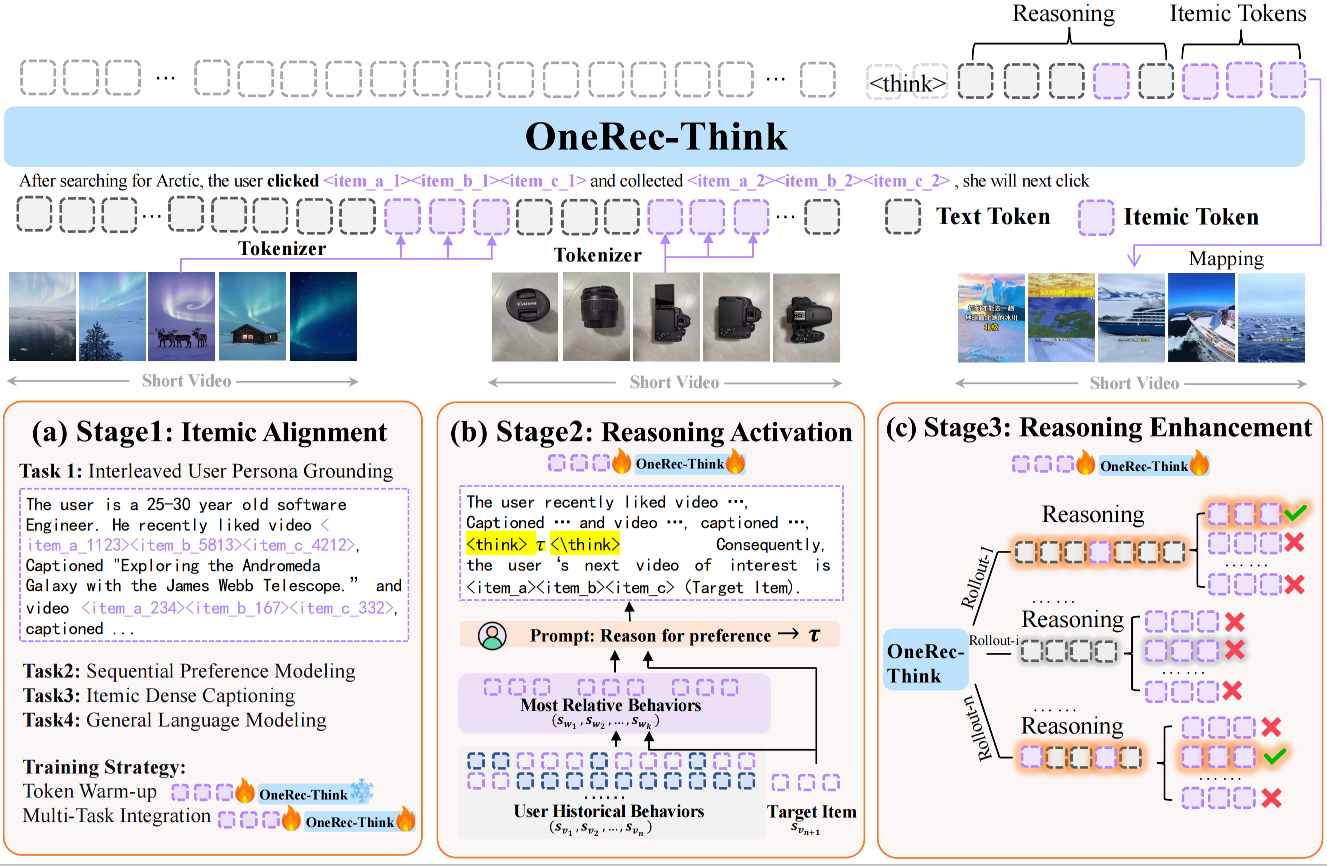This screenshot has height=866, width=1327.
Task: Click the <think> token box
Action: click(x=906, y=84)
